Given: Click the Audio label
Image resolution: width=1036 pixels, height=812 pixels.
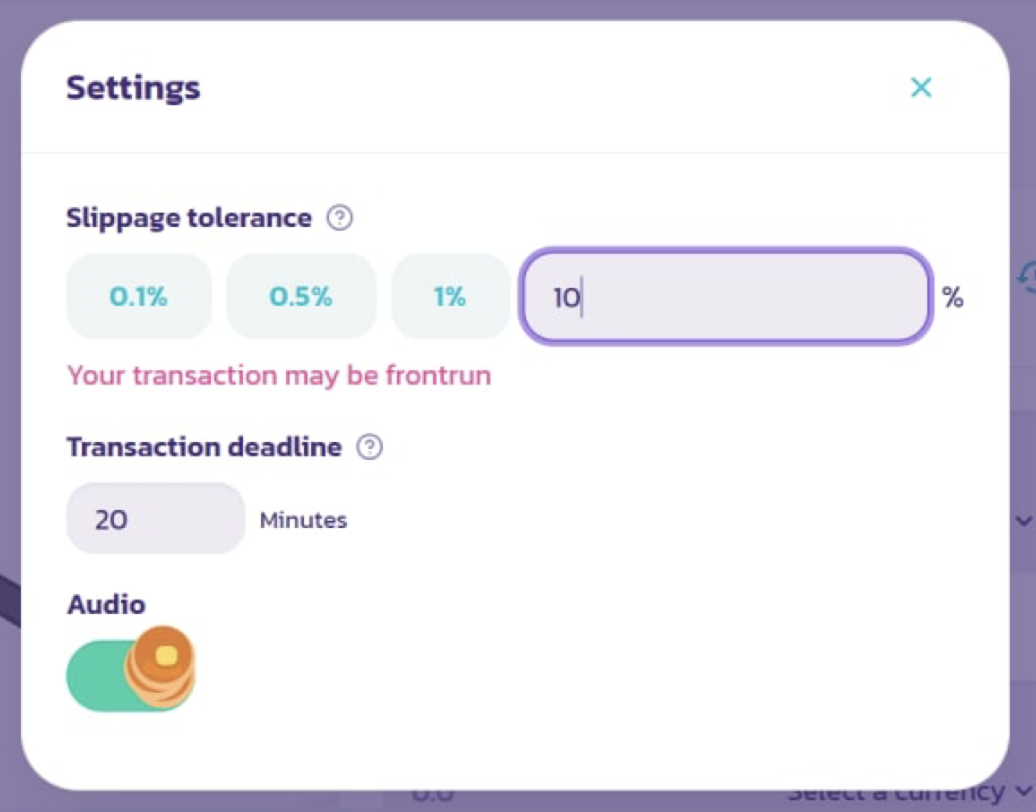Looking at the screenshot, I should 106,604.
